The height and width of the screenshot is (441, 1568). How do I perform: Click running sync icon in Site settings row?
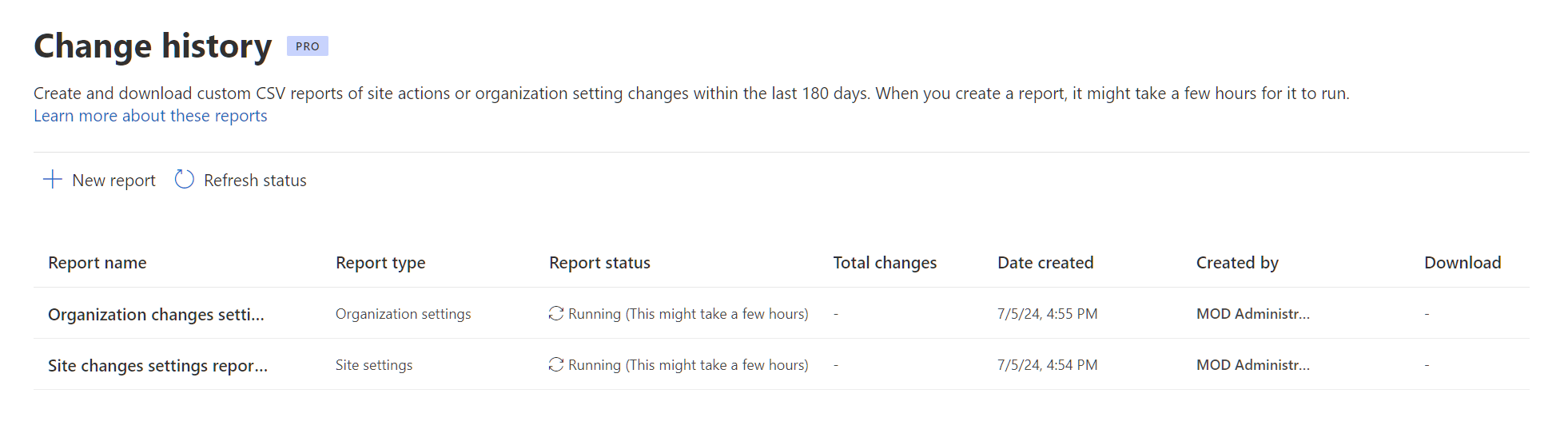pyautogui.click(x=556, y=365)
